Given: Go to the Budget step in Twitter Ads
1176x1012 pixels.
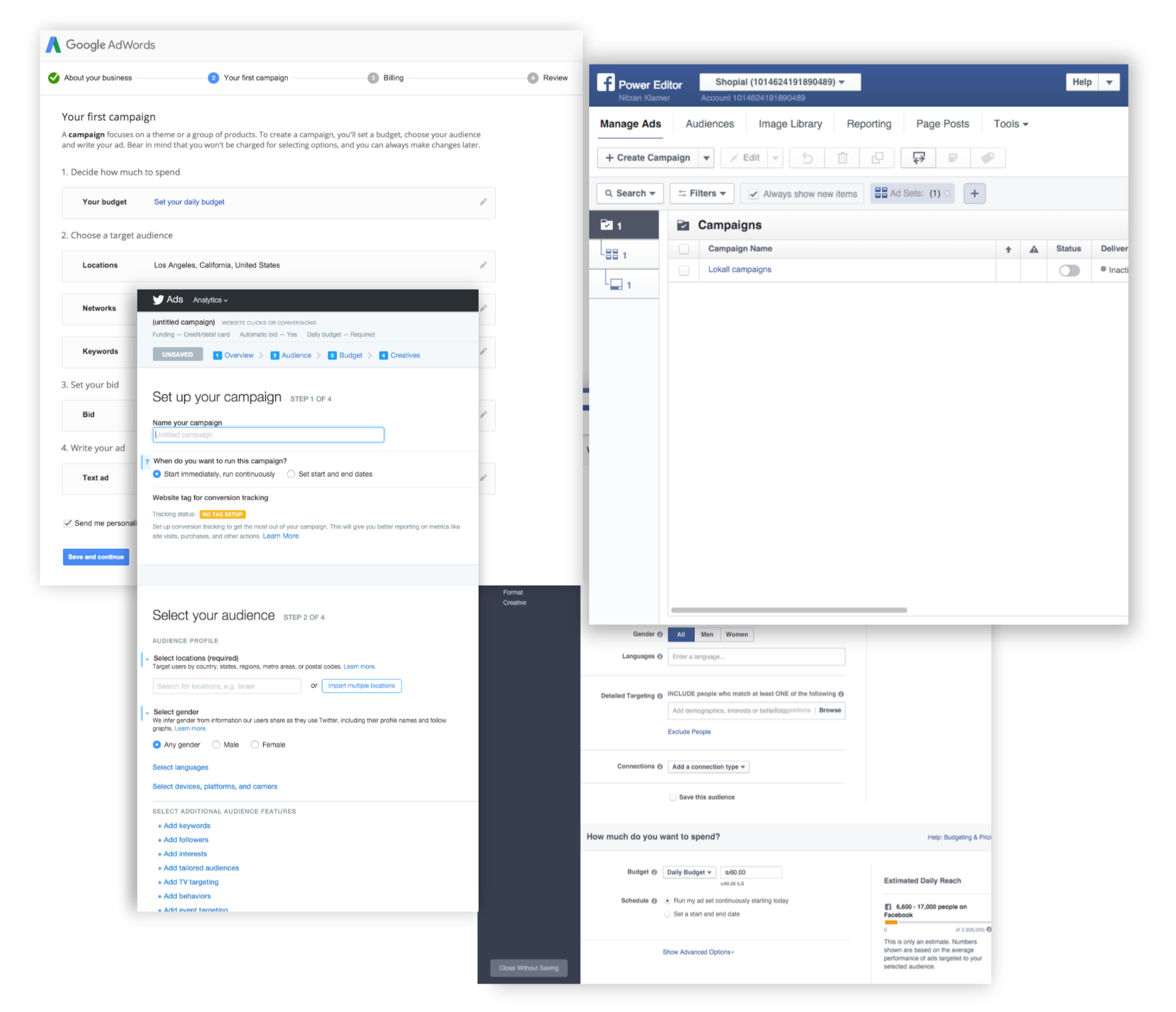Looking at the screenshot, I should [x=345, y=355].
